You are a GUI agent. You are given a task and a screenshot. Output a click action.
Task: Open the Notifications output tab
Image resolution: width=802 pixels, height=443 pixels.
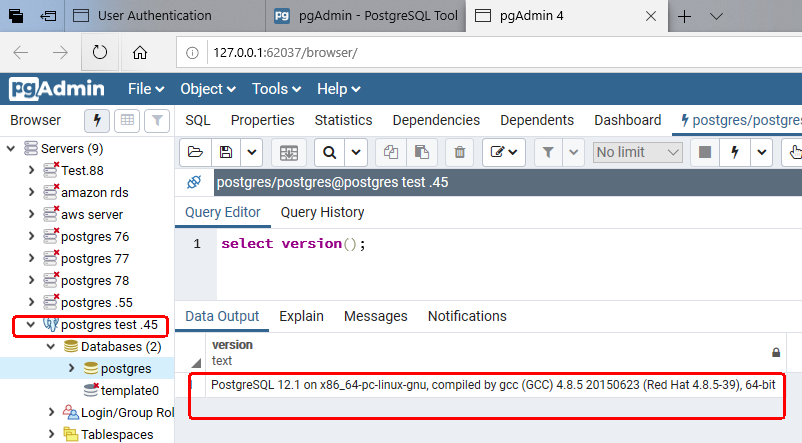click(x=467, y=316)
